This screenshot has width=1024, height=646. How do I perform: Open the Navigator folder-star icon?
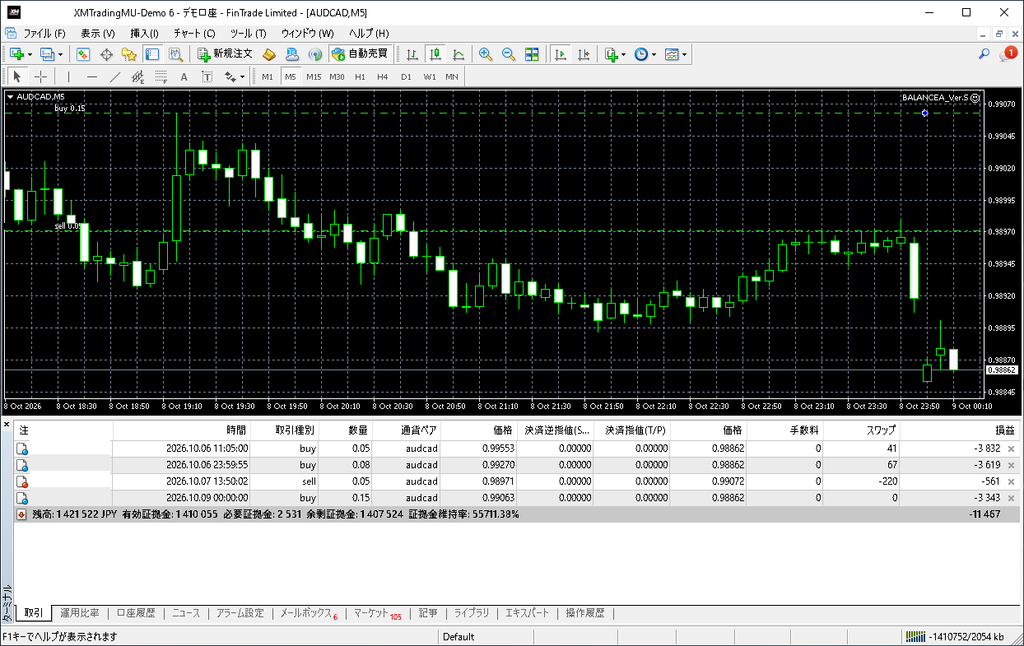point(129,54)
